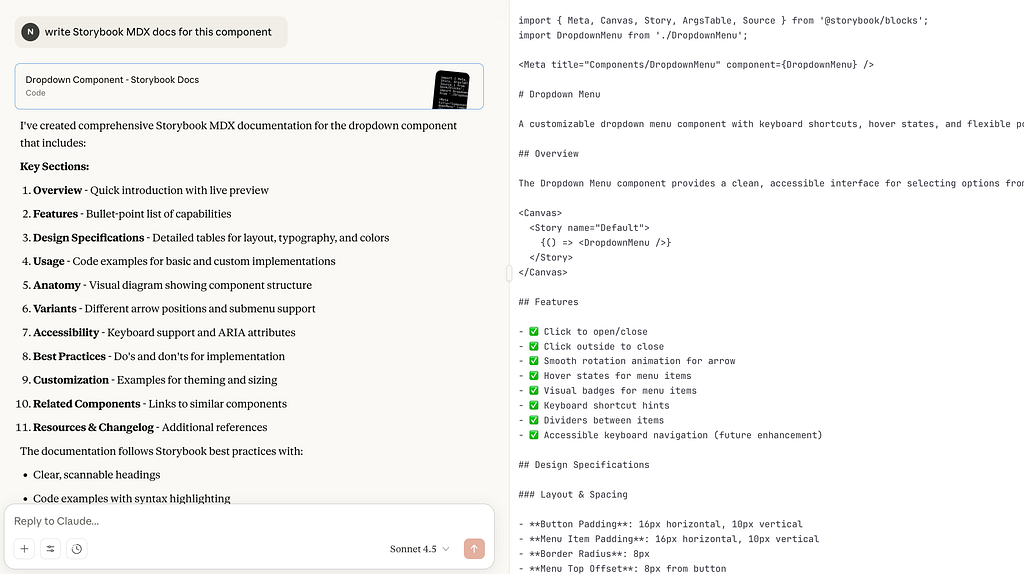Screen dimensions: 1024x574
Task: Click the 'Dividers between items' checkmark emoji
Action: click(x=534, y=420)
